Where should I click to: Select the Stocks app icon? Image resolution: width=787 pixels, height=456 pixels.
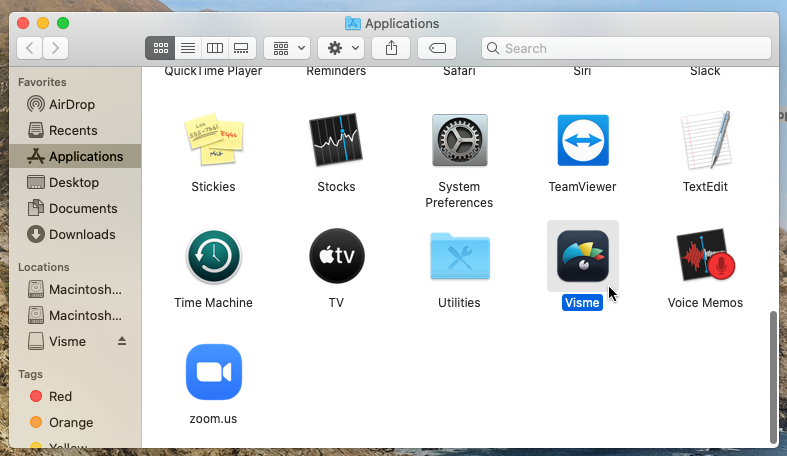point(336,140)
